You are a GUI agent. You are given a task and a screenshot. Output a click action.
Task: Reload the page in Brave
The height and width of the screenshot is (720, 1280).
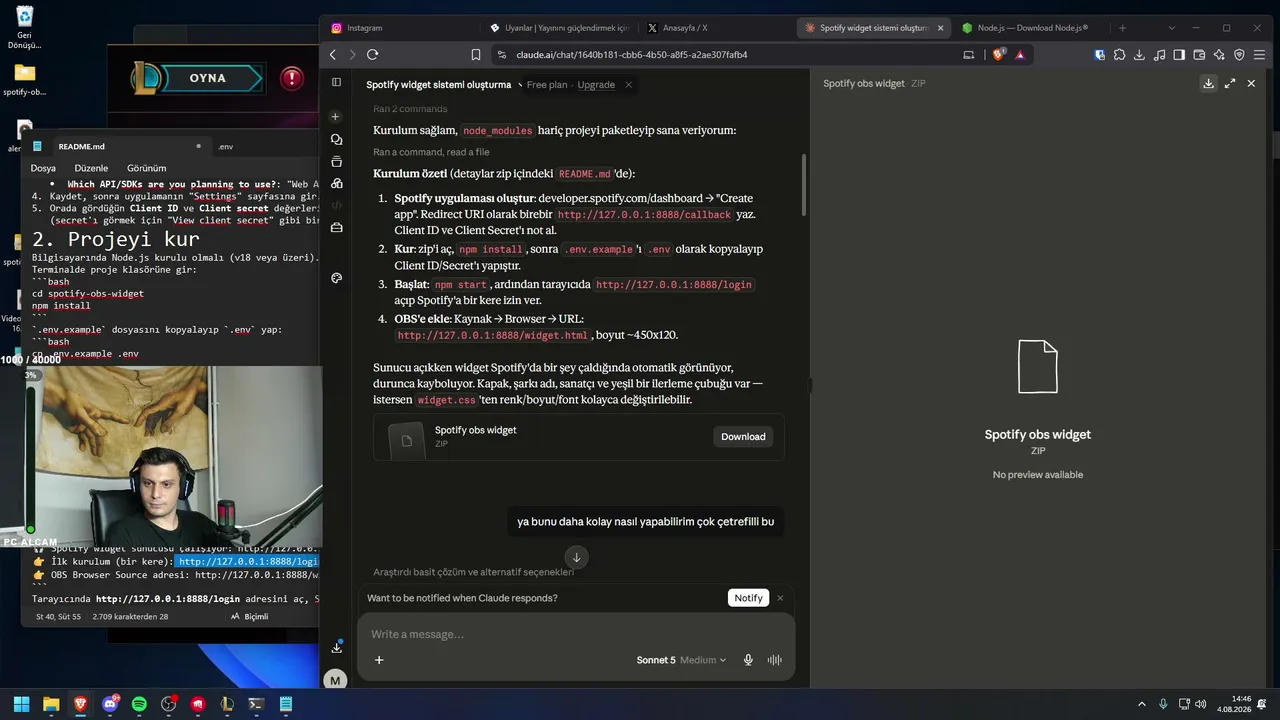point(372,55)
